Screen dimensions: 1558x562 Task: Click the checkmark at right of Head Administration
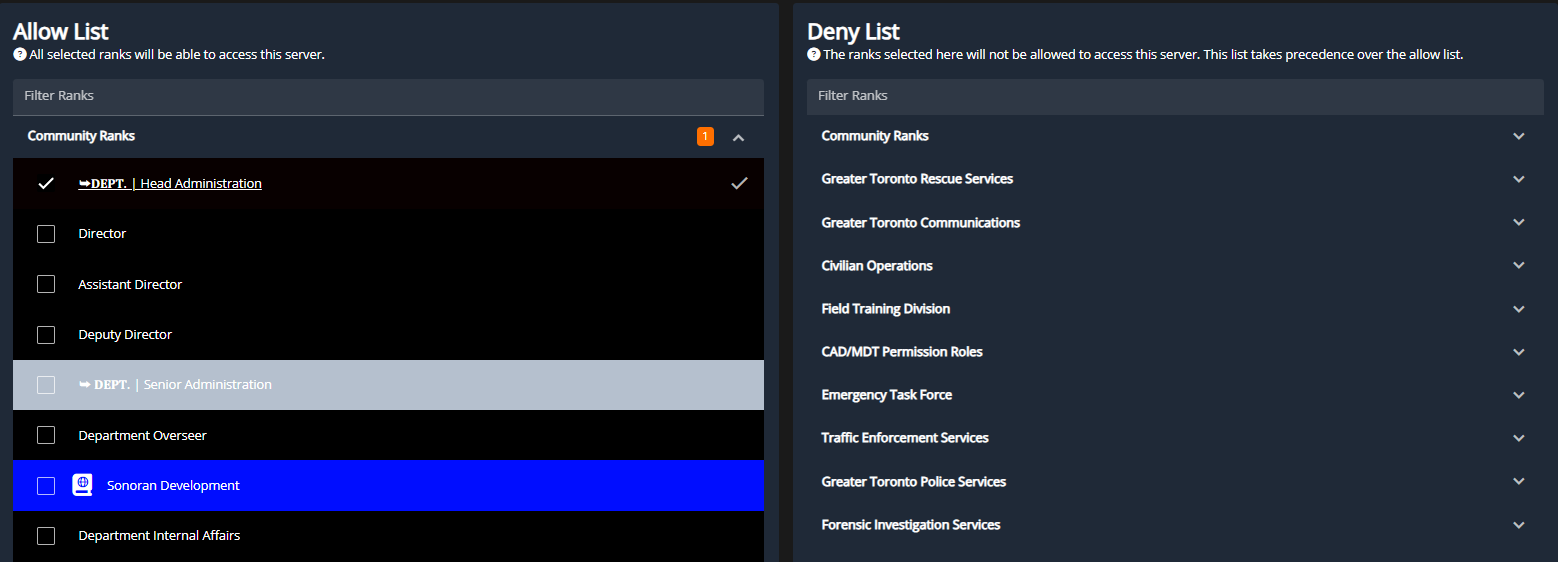pyautogui.click(x=739, y=183)
